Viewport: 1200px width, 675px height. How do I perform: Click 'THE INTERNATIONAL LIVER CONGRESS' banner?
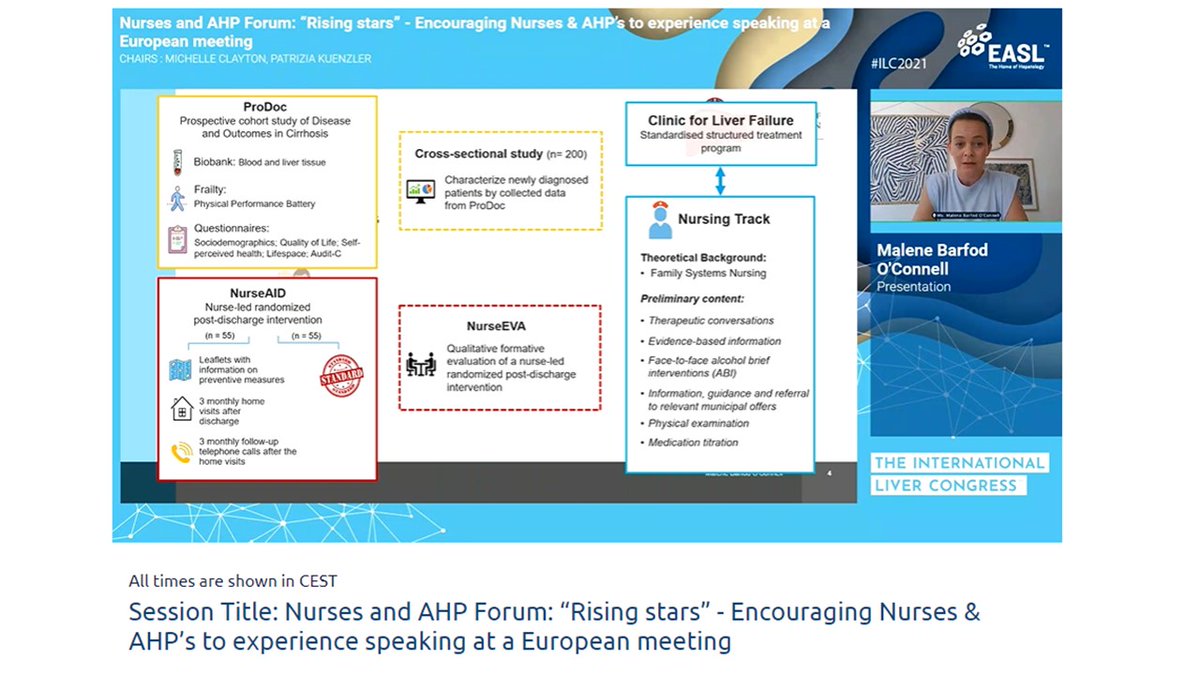pos(959,474)
